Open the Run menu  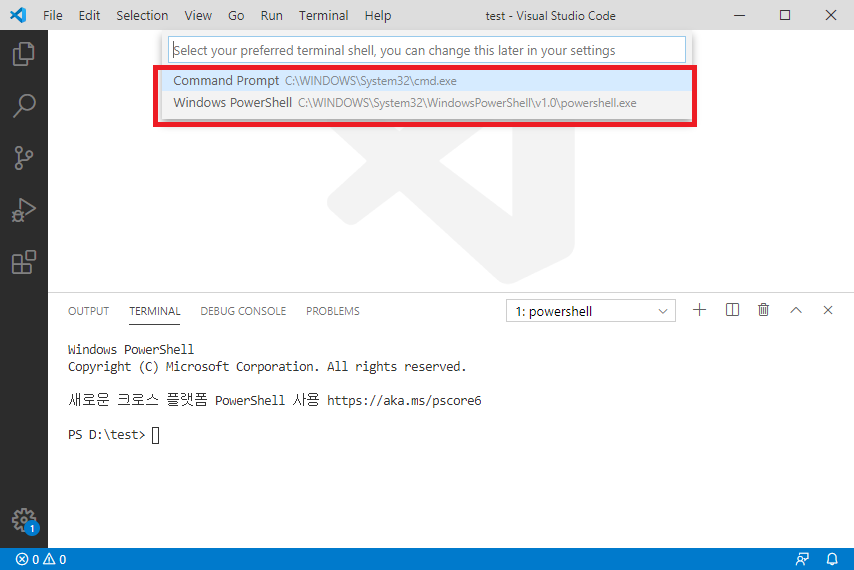pyautogui.click(x=271, y=16)
